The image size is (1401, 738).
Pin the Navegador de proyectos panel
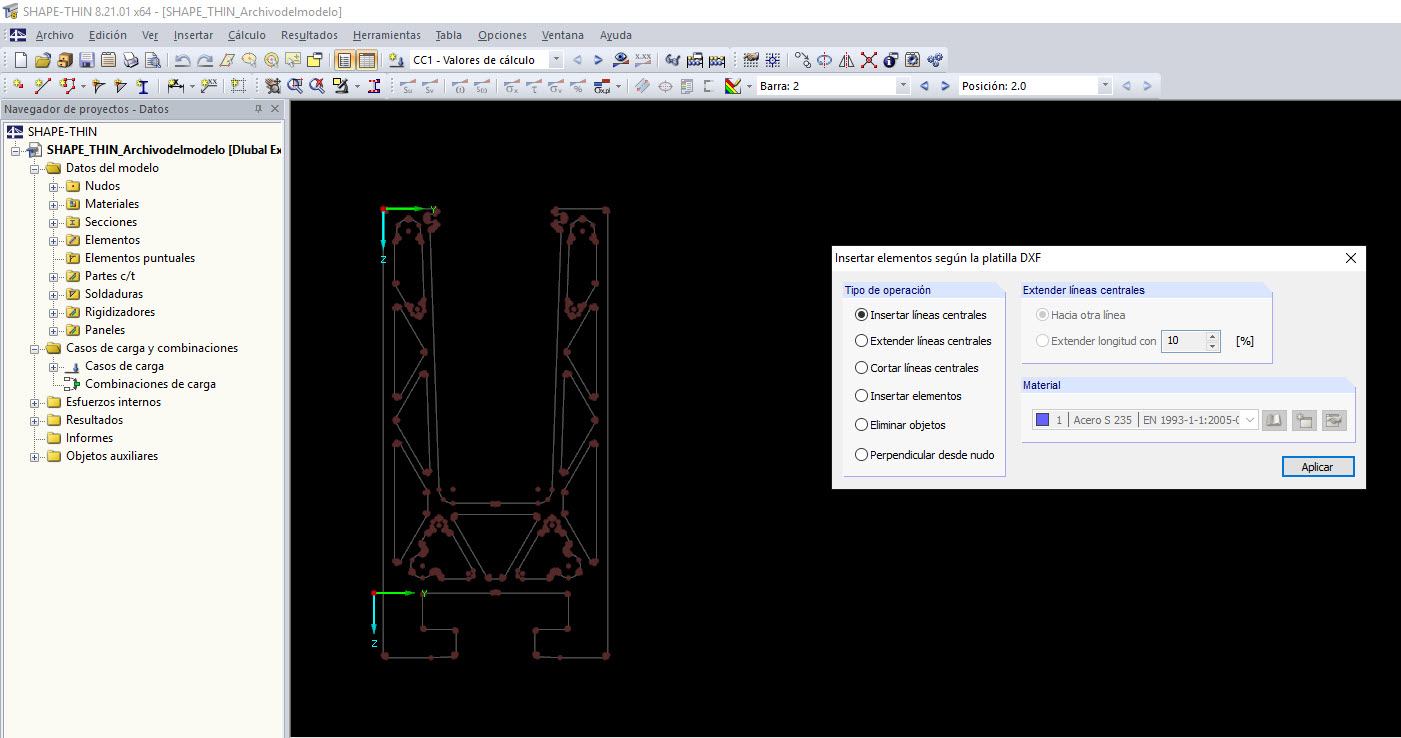click(x=258, y=109)
